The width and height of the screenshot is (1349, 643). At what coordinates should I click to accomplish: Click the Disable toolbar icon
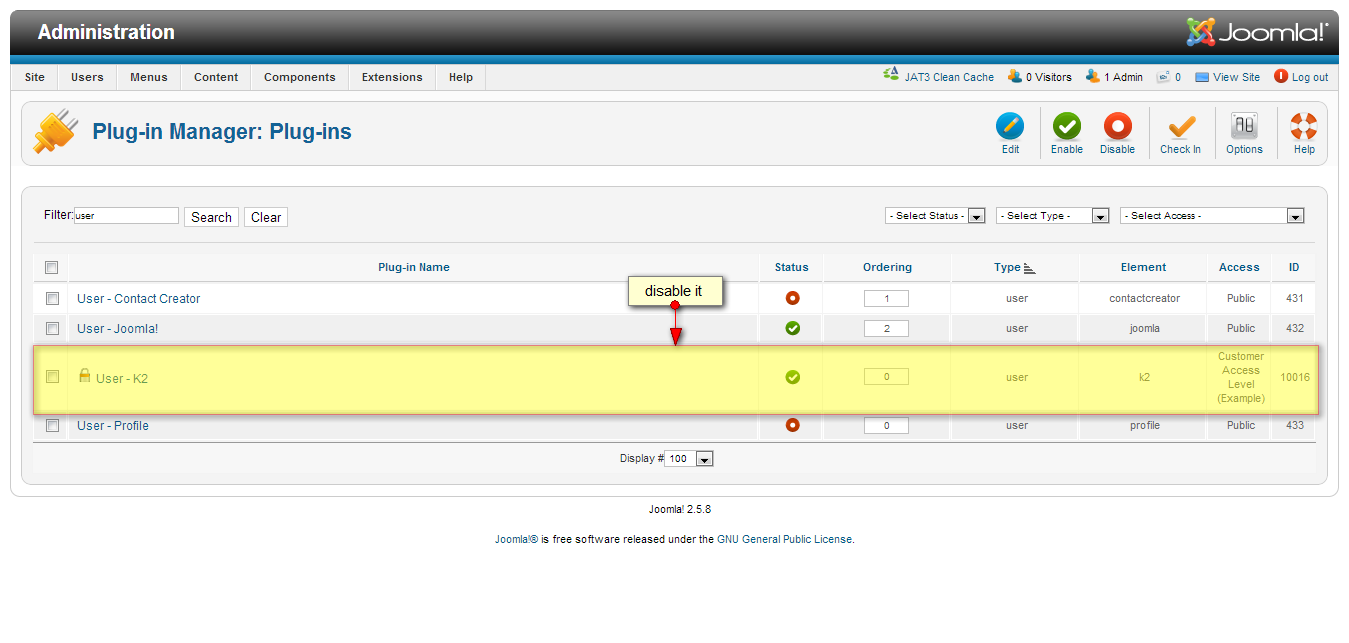[1117, 131]
